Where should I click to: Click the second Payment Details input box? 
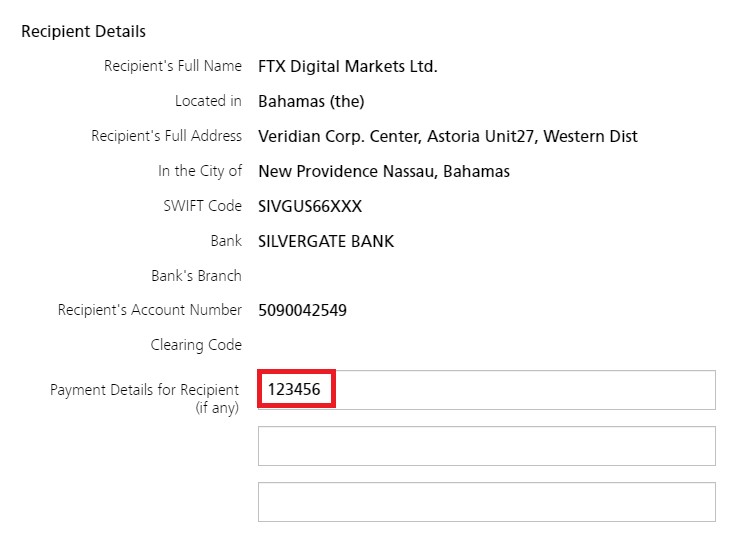pos(486,446)
